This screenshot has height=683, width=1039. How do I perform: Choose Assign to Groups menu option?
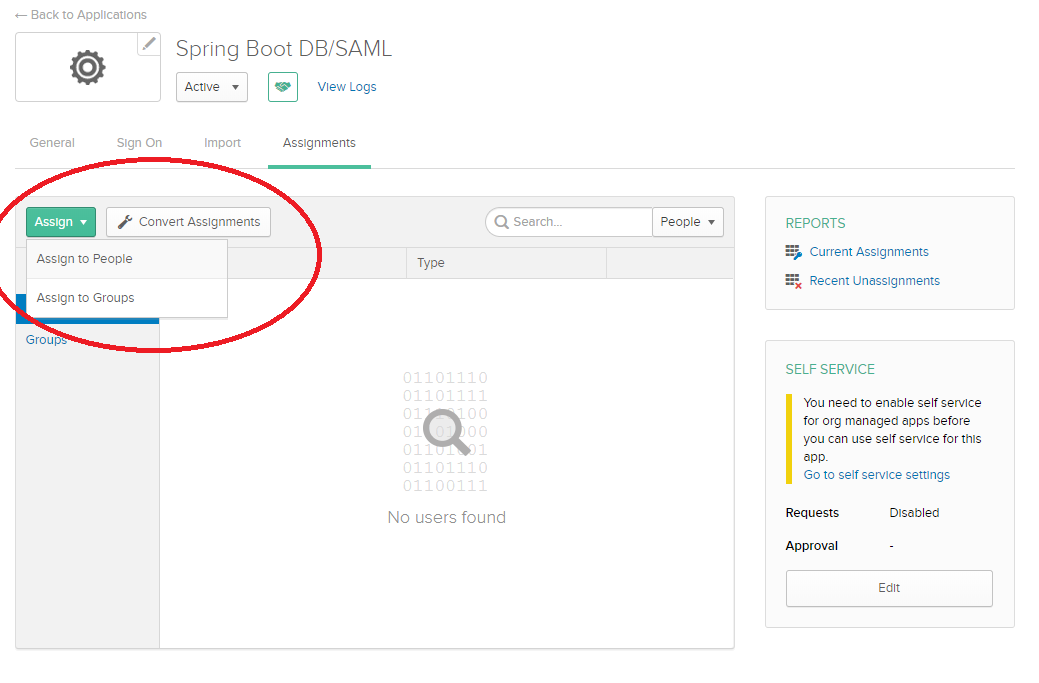[127, 298]
